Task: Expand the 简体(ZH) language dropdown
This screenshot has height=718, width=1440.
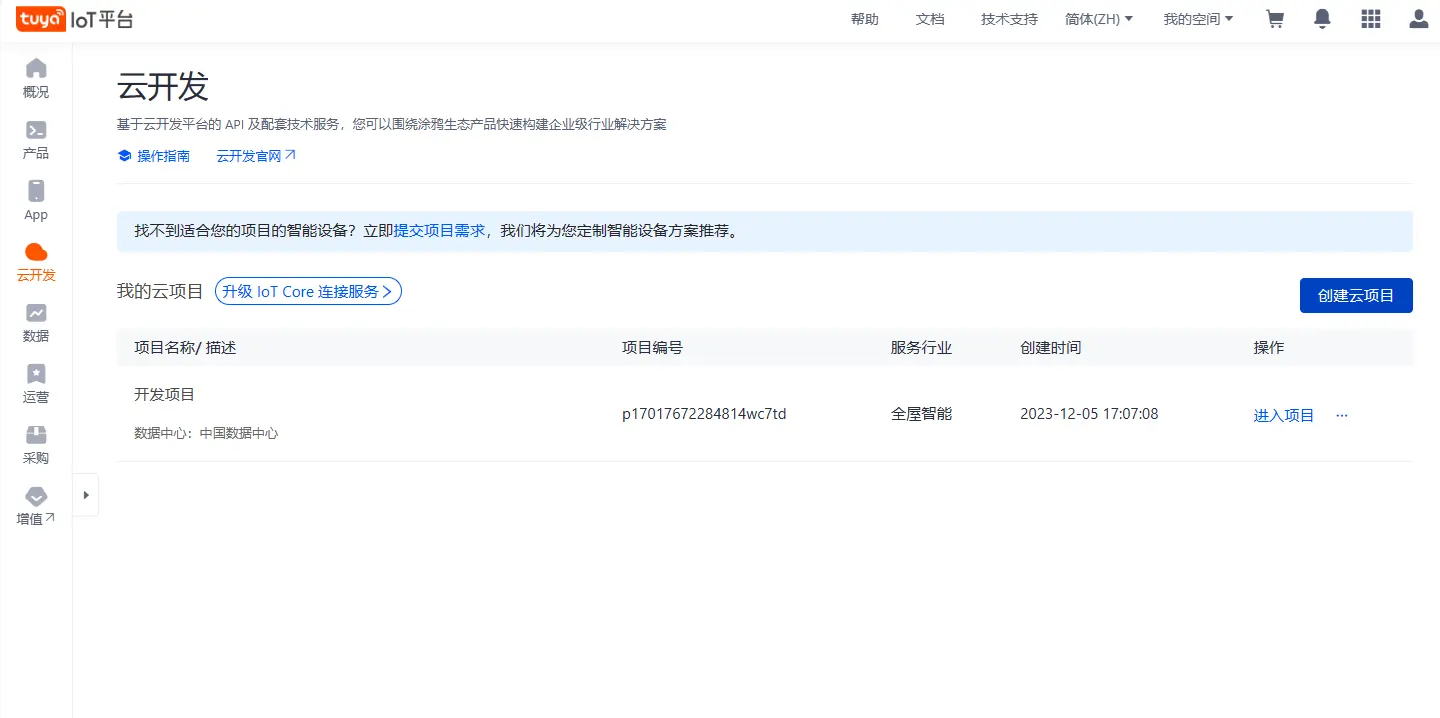Action: [1099, 19]
